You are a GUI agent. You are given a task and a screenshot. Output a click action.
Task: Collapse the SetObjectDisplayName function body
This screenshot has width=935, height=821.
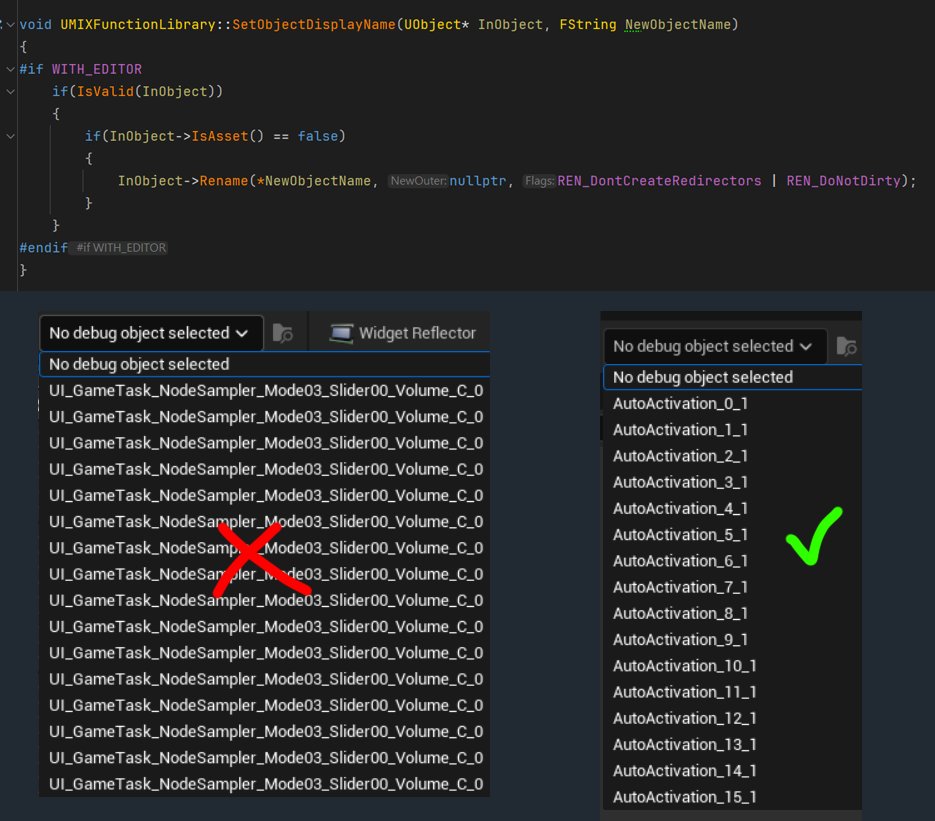(x=10, y=23)
